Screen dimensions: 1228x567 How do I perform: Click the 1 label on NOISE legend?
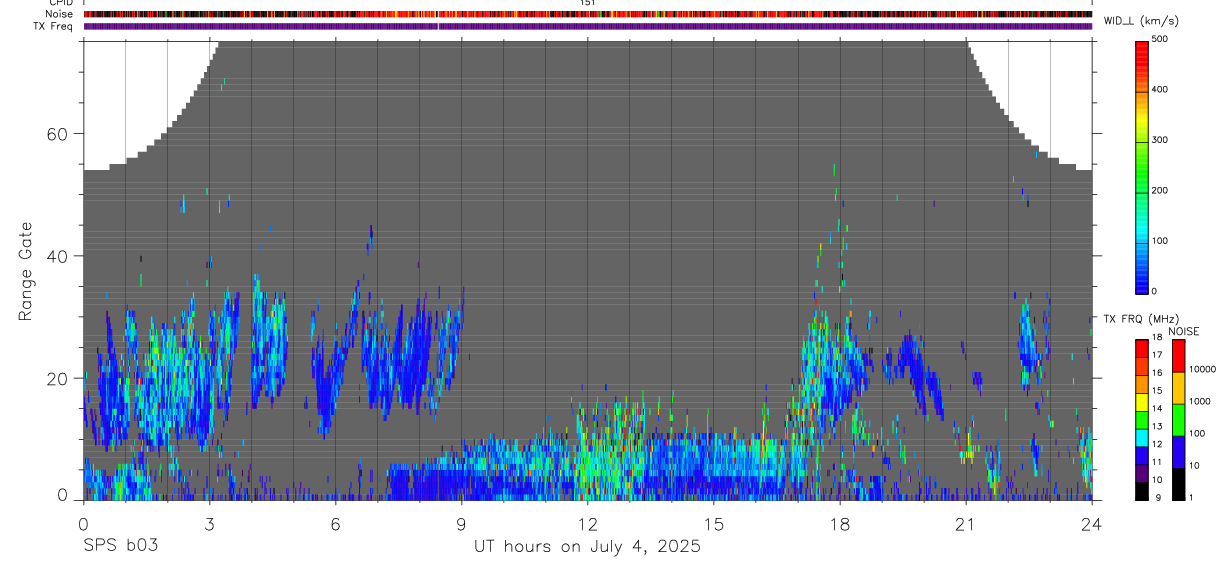click(x=1191, y=497)
